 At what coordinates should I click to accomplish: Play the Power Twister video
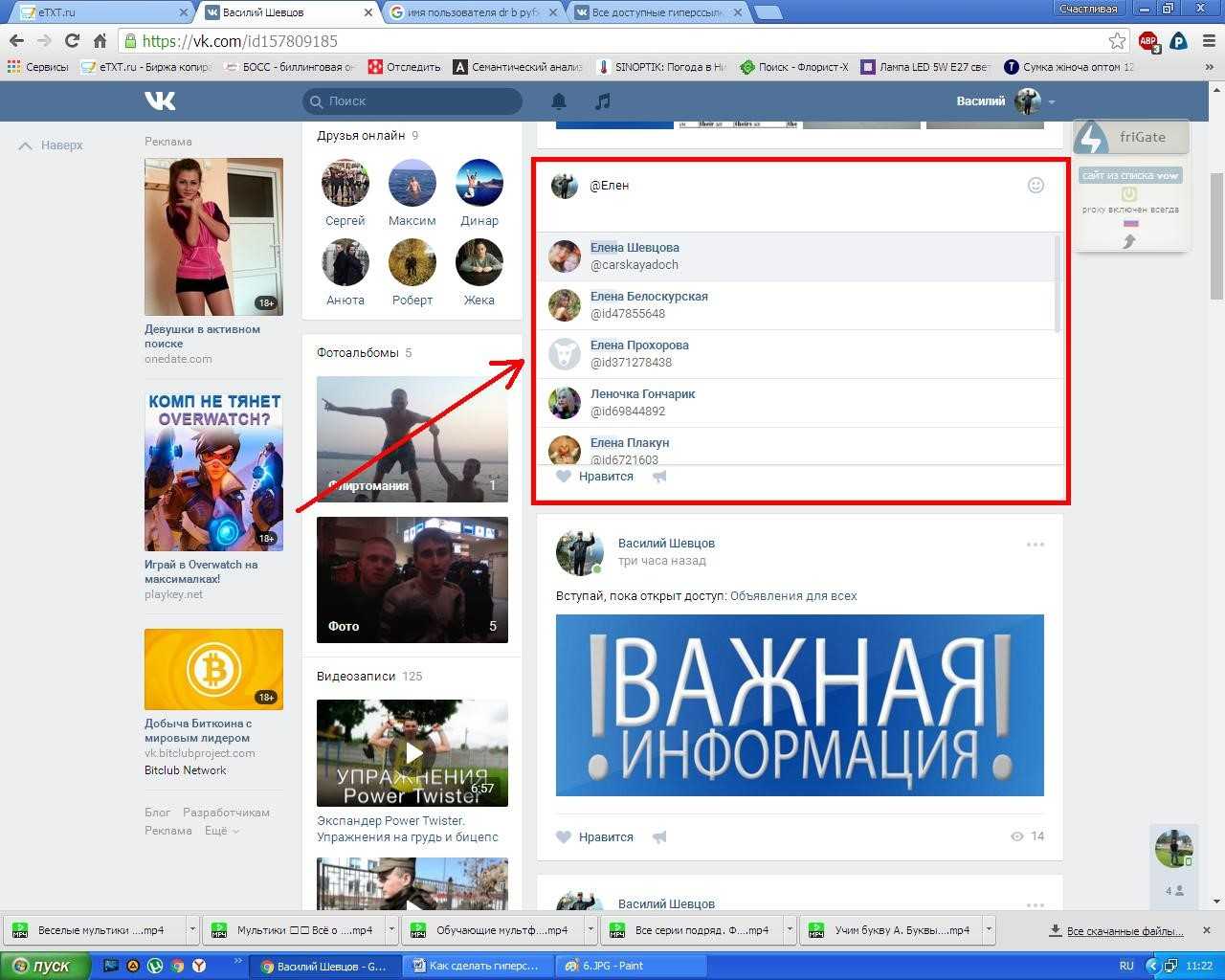[412, 753]
